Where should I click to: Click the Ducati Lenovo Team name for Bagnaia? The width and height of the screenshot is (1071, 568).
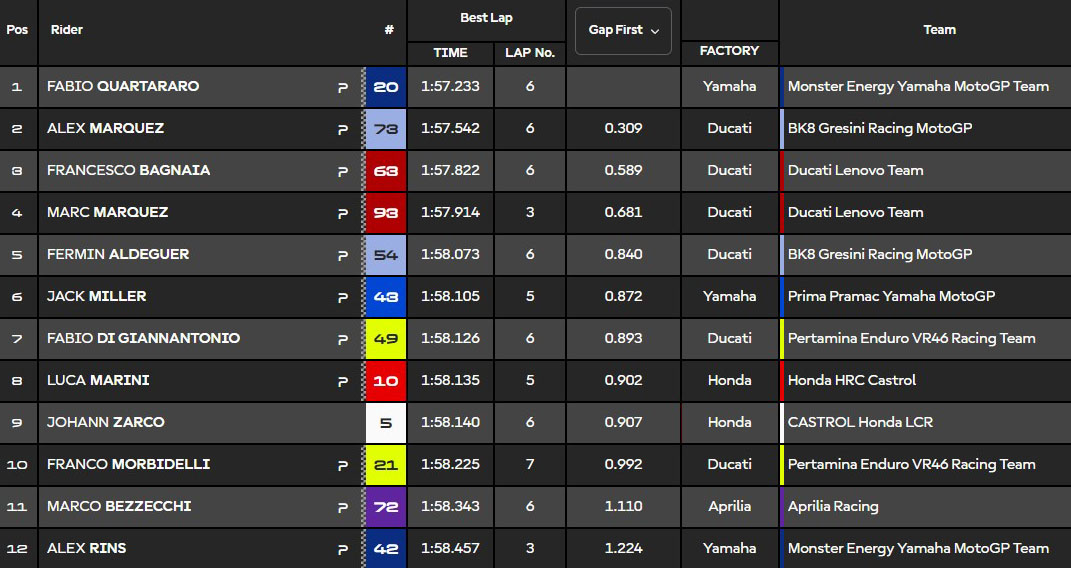pos(855,171)
